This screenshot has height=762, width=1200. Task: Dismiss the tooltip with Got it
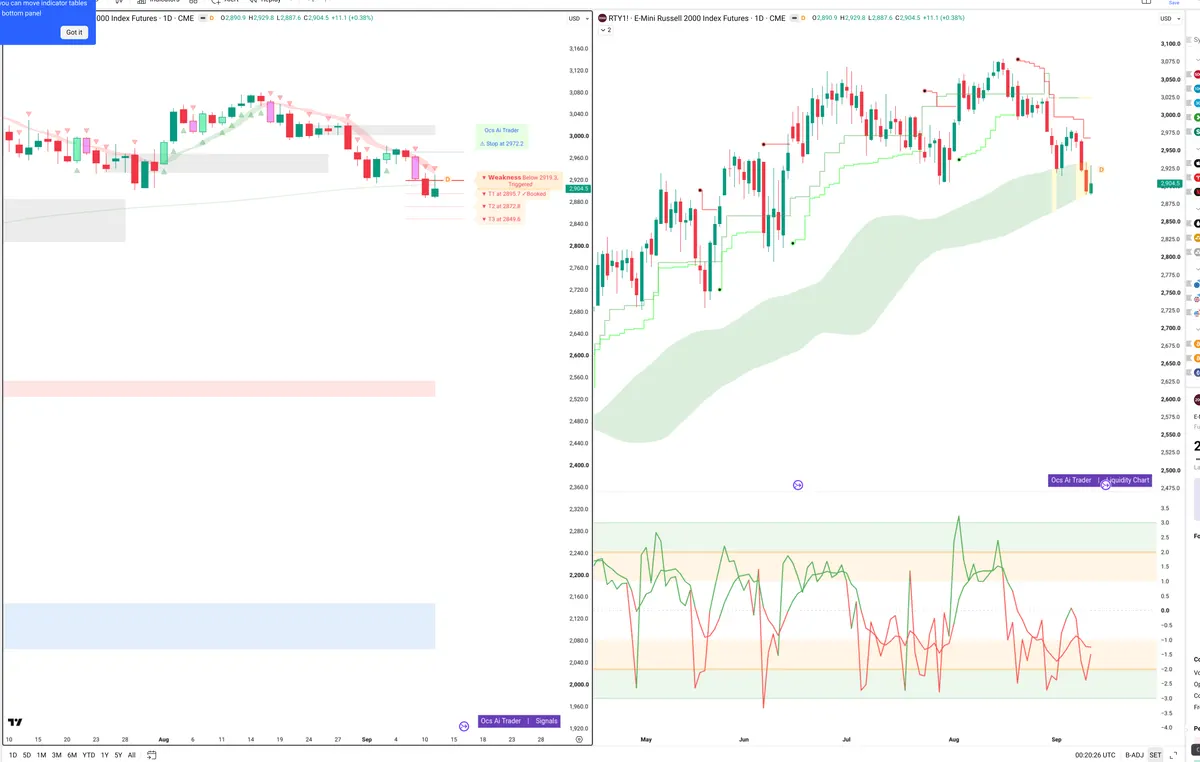[x=74, y=32]
